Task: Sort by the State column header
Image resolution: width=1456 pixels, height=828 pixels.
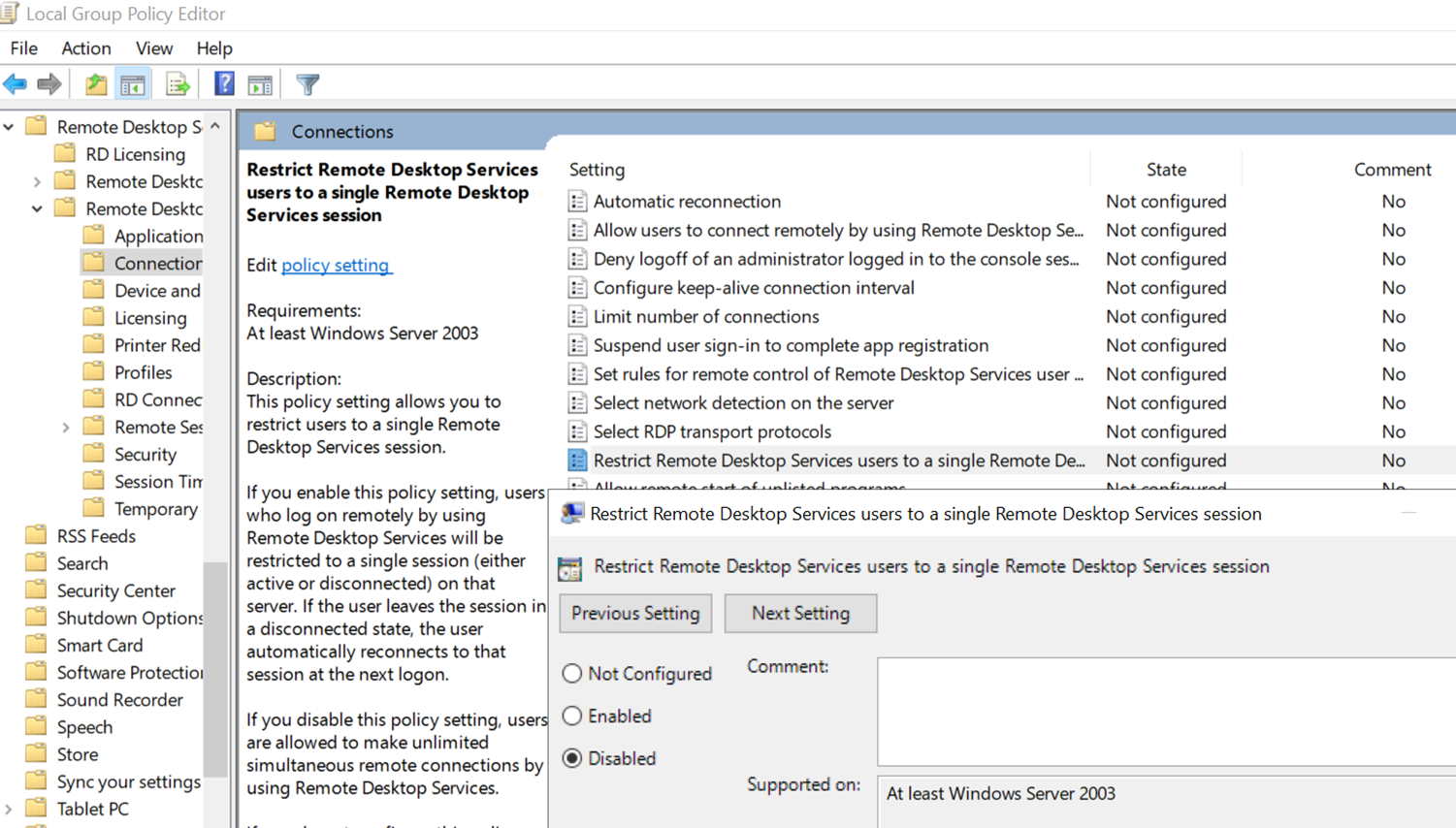Action: click(x=1166, y=170)
